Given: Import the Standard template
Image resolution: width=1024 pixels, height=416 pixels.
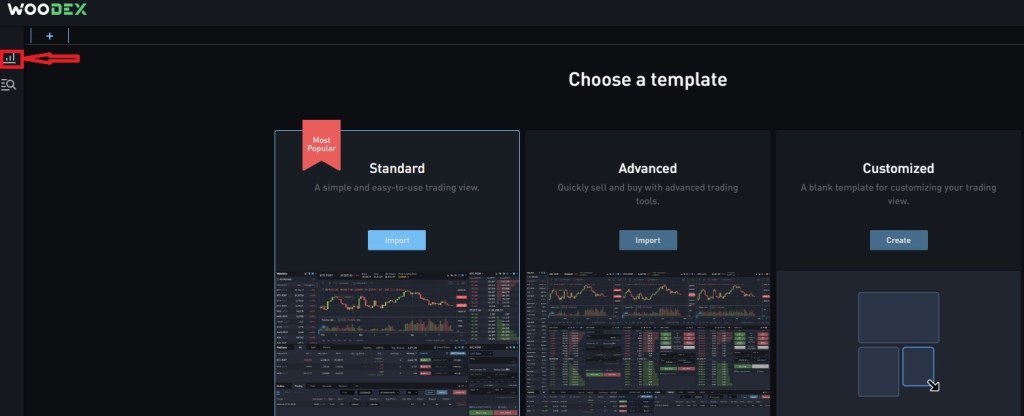Looking at the screenshot, I should click(x=396, y=240).
